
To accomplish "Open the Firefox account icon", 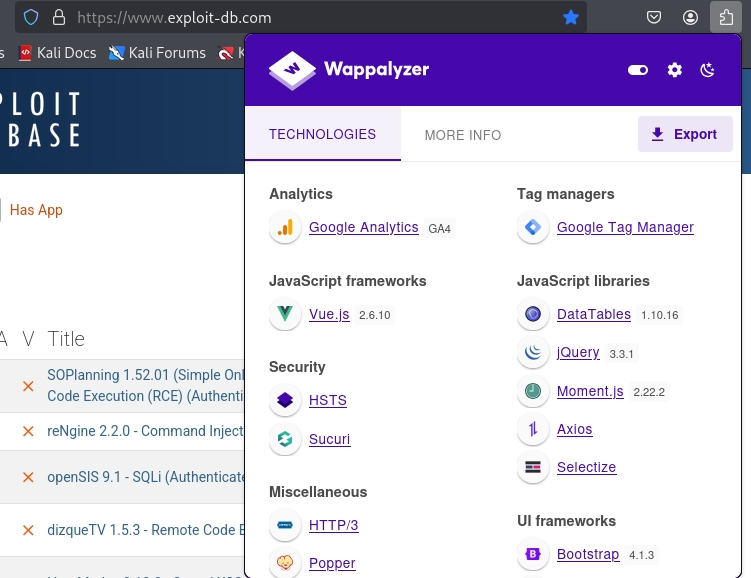I will pyautogui.click(x=690, y=18).
